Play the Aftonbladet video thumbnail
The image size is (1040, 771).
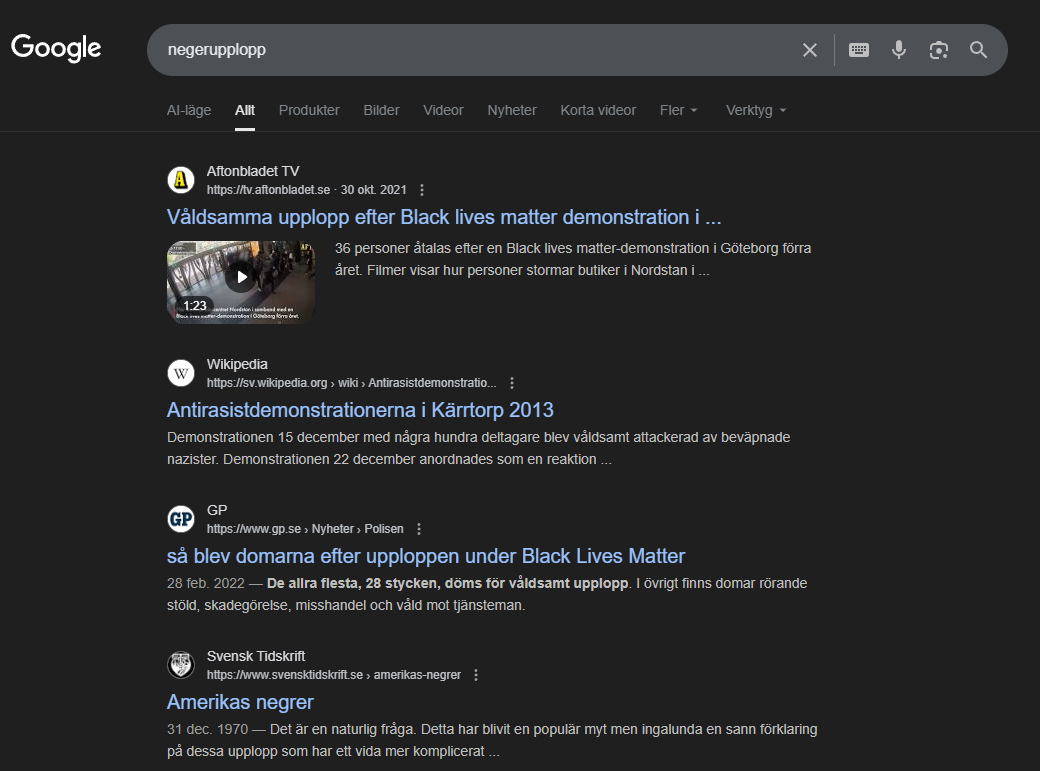(241, 282)
